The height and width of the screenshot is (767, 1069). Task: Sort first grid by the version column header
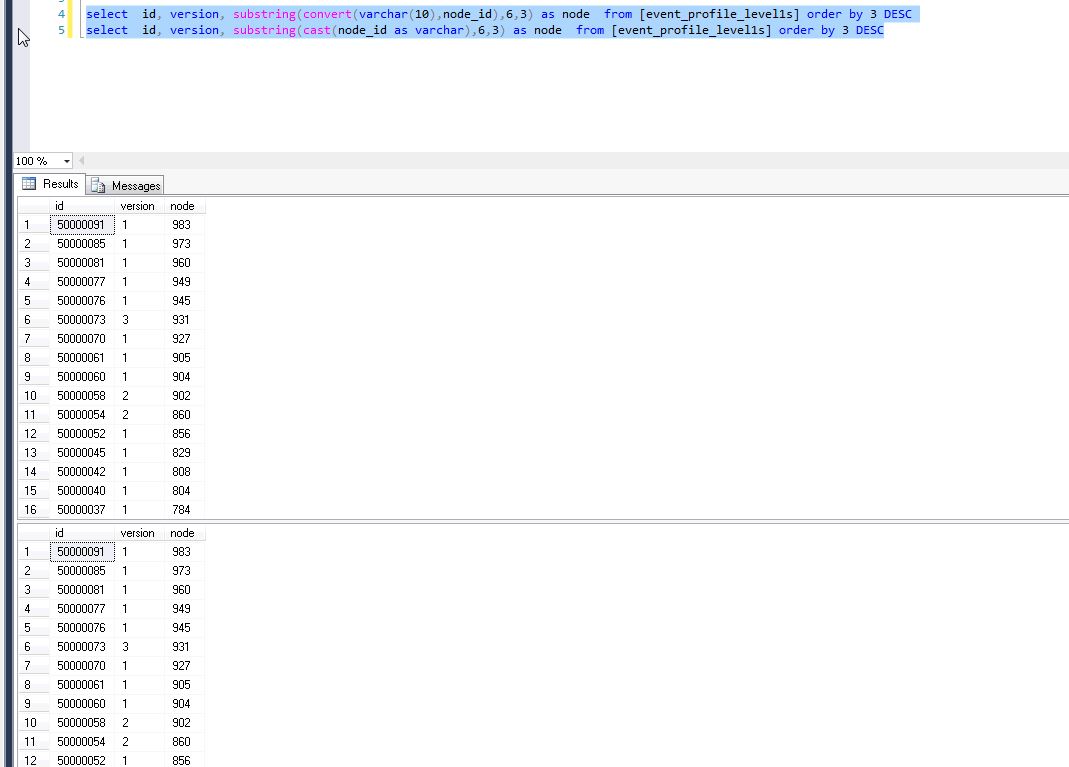[137, 206]
